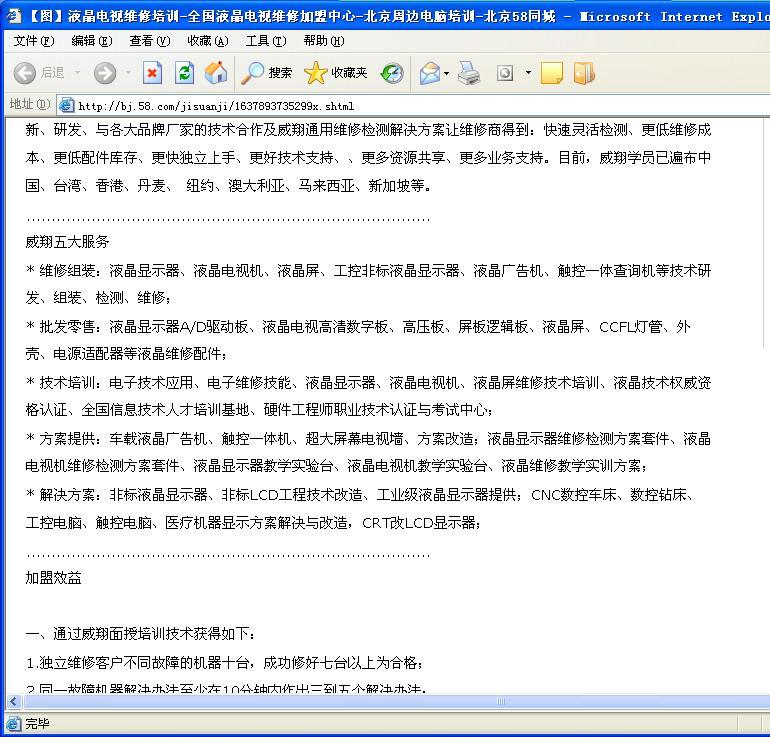Click the address bar URL field
Viewport: 770px width, 737px height.
(x=400, y=105)
